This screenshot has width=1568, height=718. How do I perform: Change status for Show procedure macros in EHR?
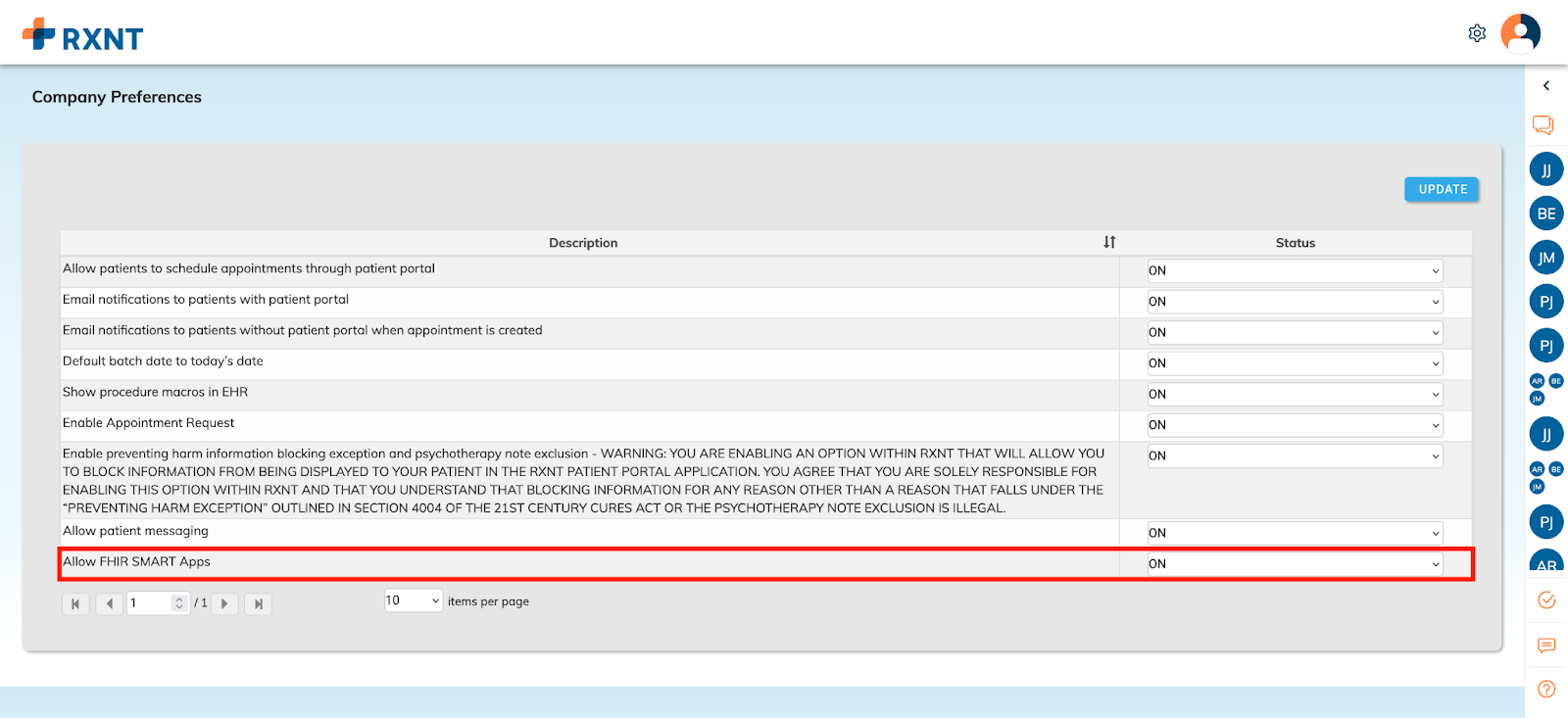(1295, 394)
